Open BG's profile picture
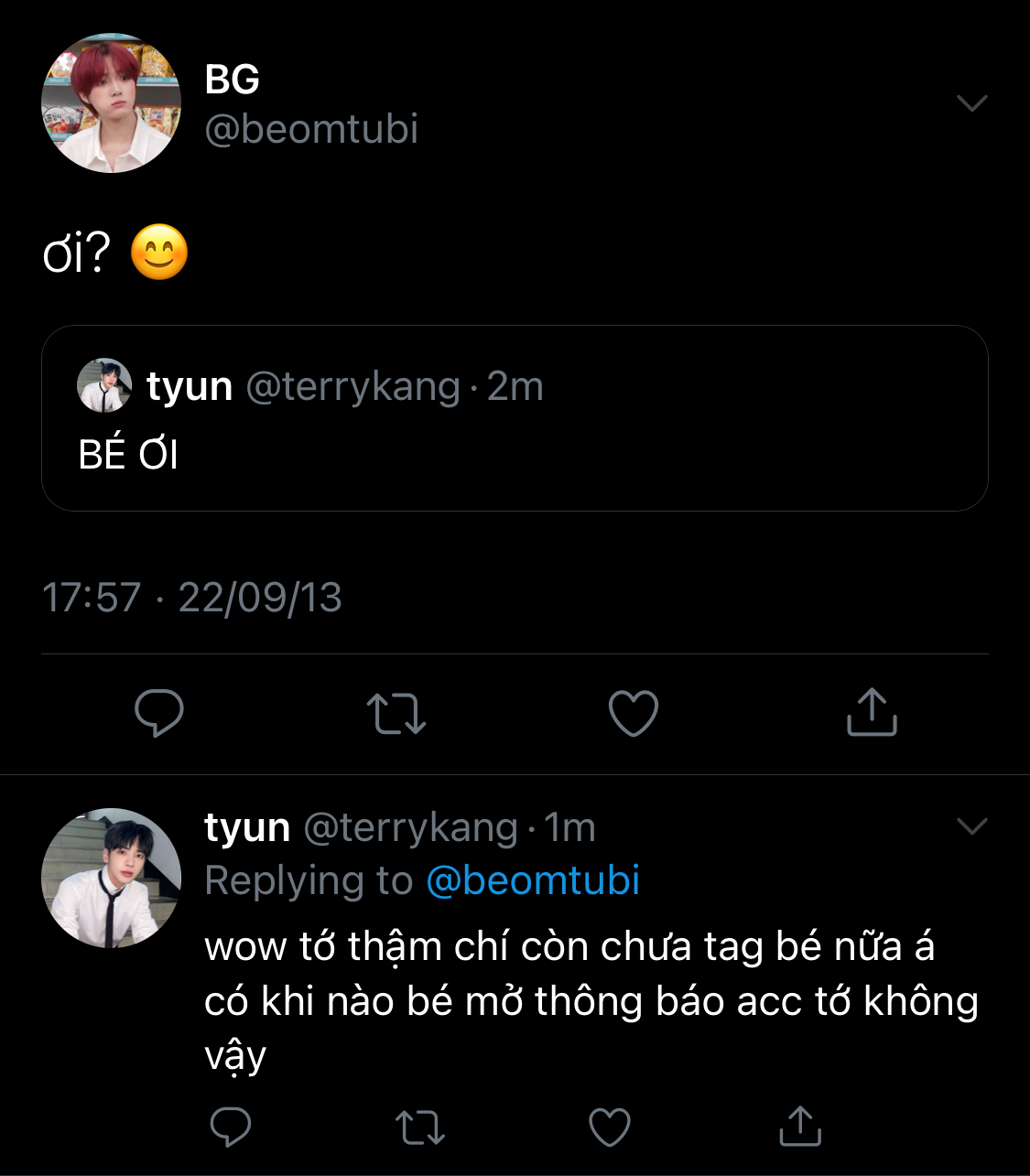 point(111,103)
